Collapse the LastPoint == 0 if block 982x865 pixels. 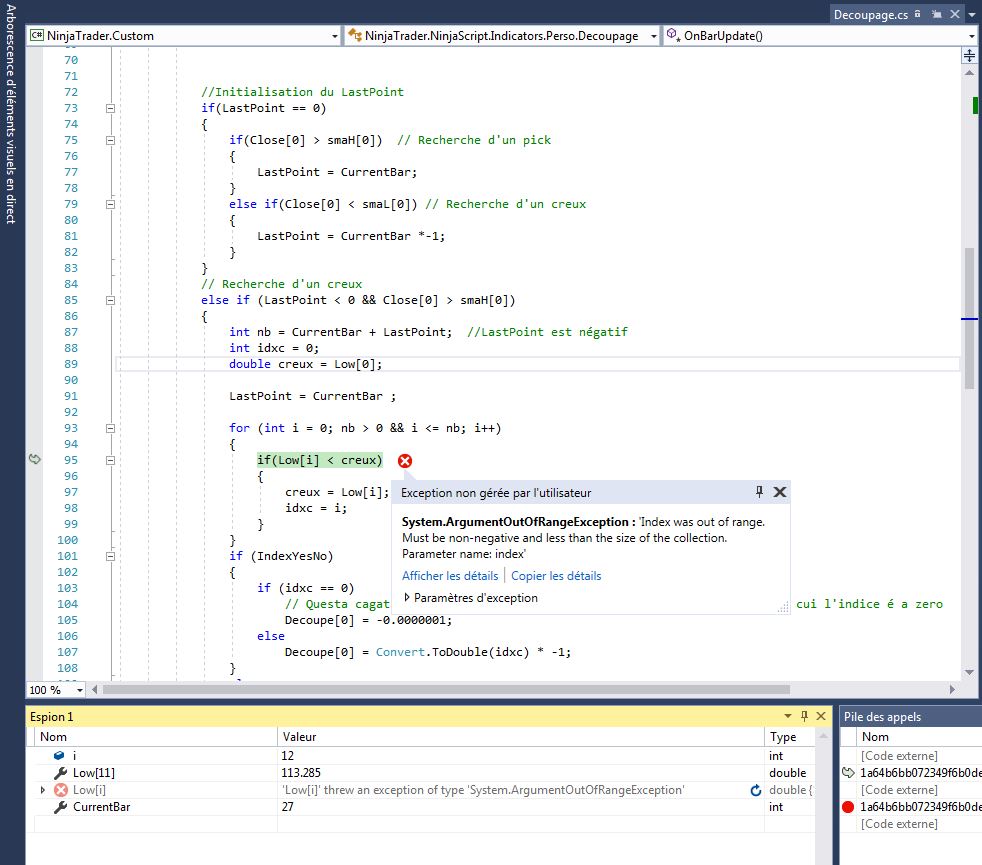pos(110,108)
